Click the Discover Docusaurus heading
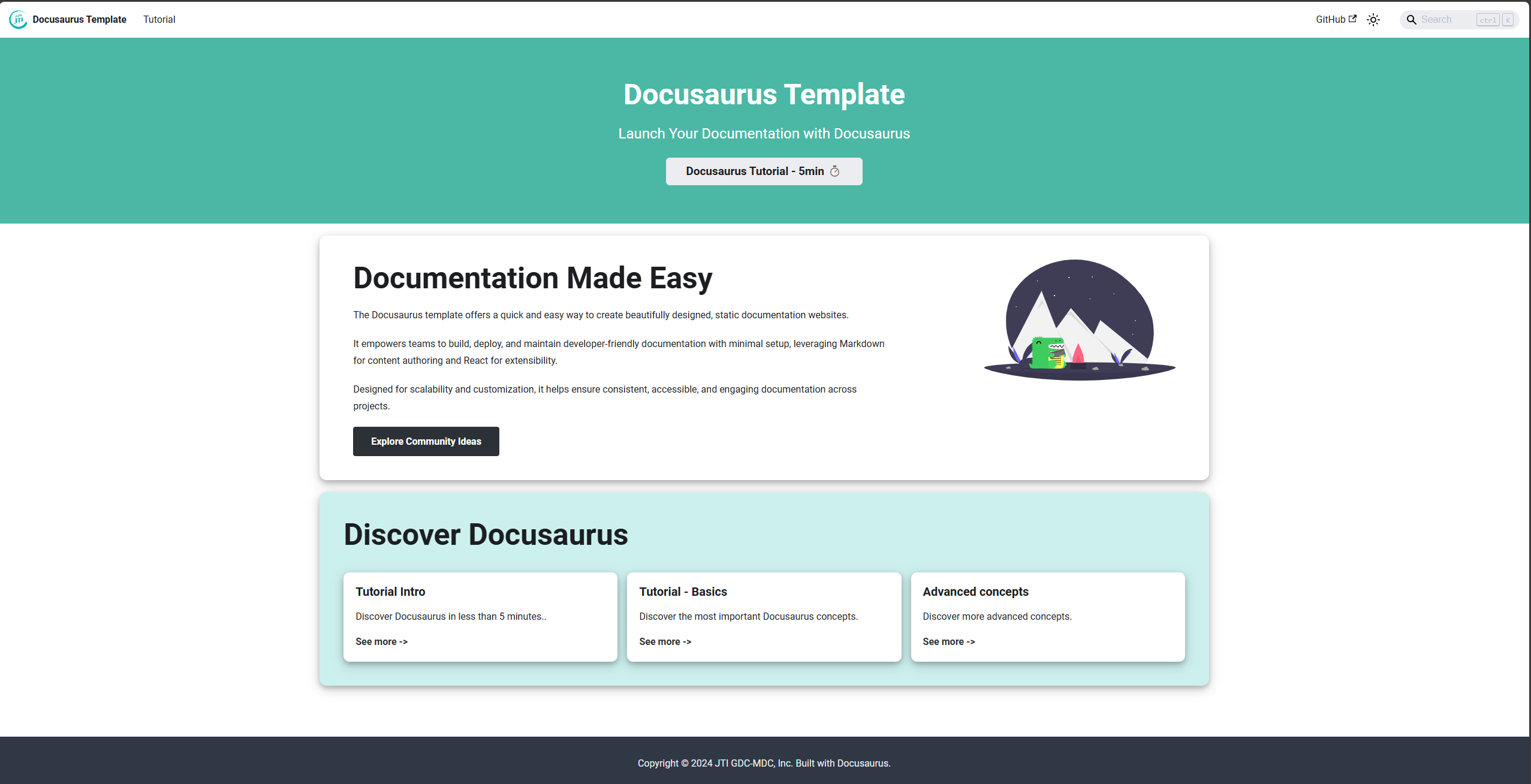 [x=486, y=535]
